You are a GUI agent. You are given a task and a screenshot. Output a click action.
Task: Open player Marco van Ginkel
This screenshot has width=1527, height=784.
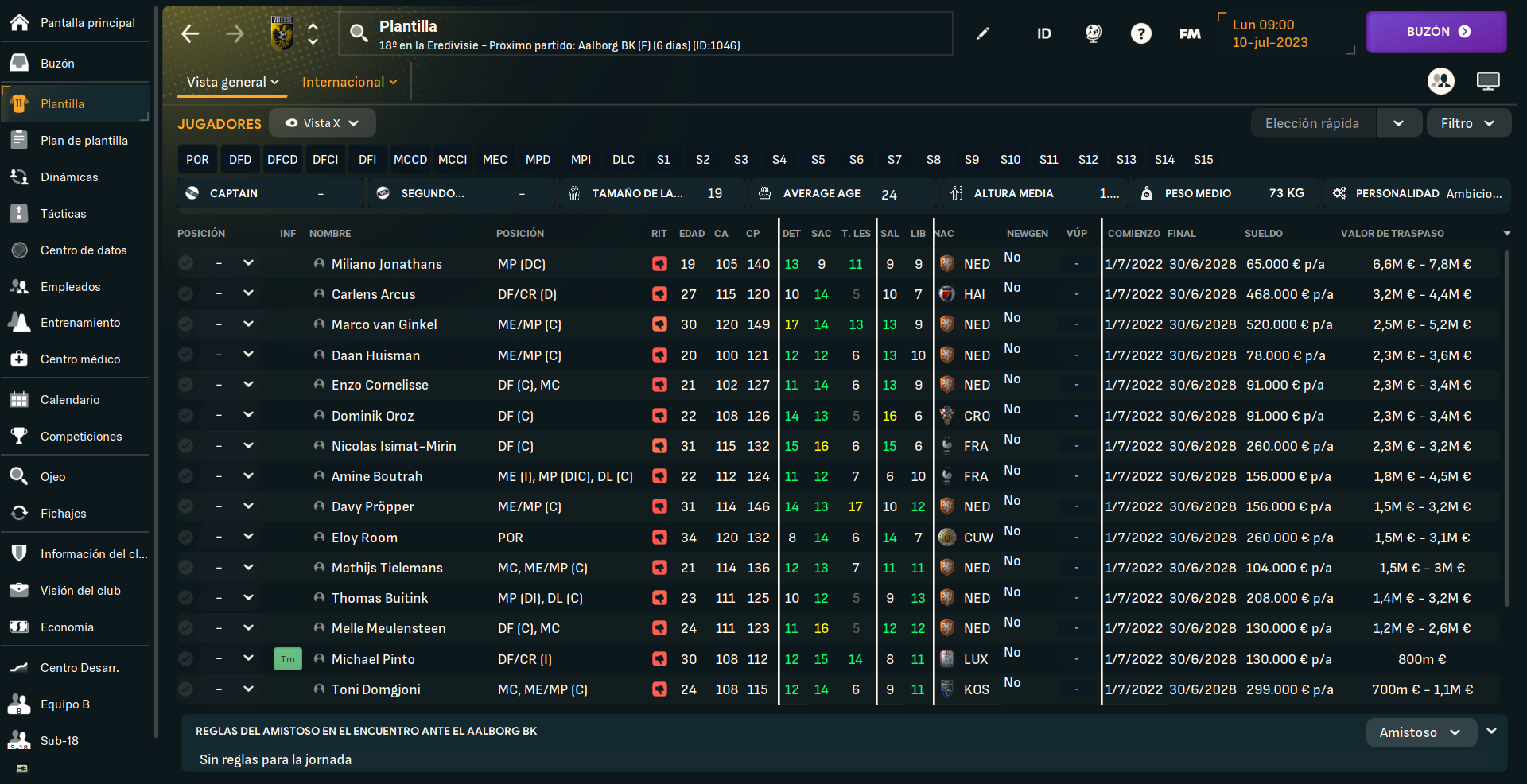384,324
